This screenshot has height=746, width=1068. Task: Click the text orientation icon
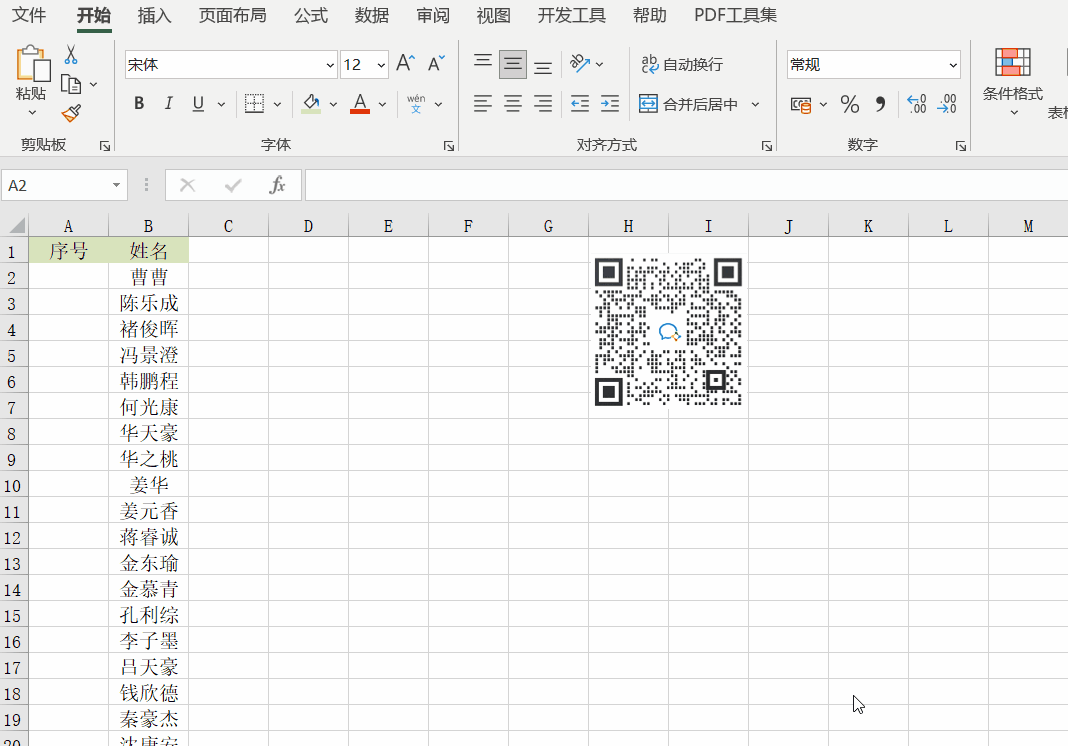[x=580, y=64]
